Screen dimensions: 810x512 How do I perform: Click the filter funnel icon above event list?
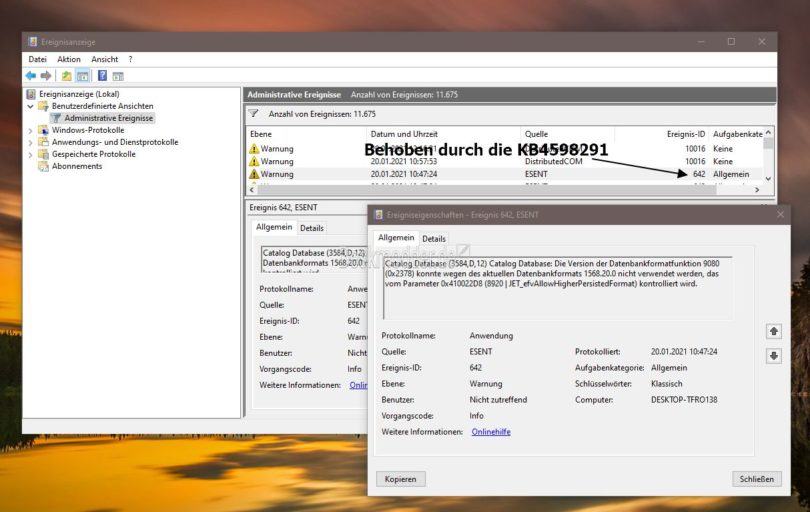point(254,114)
